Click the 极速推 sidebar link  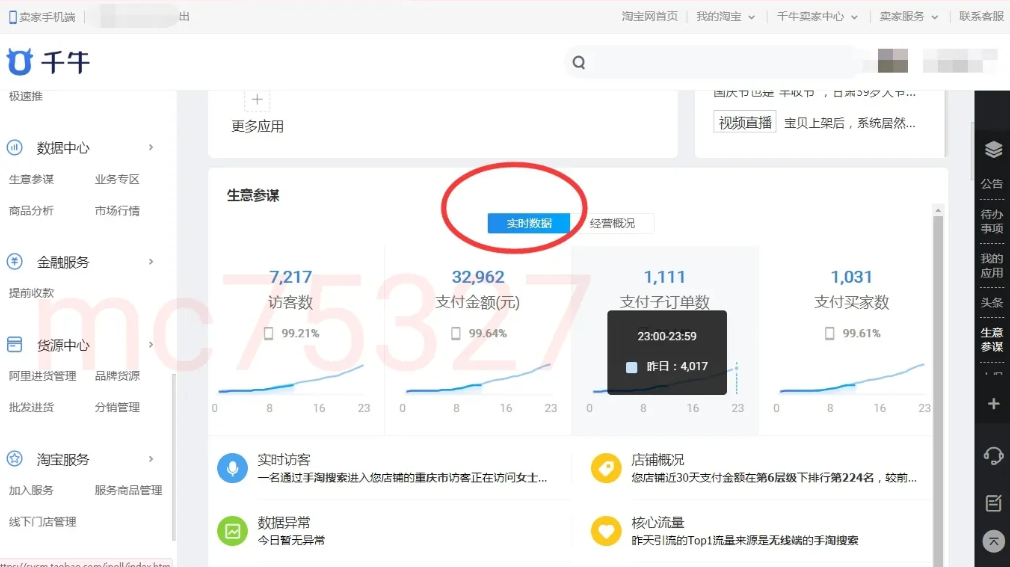click(x=26, y=97)
